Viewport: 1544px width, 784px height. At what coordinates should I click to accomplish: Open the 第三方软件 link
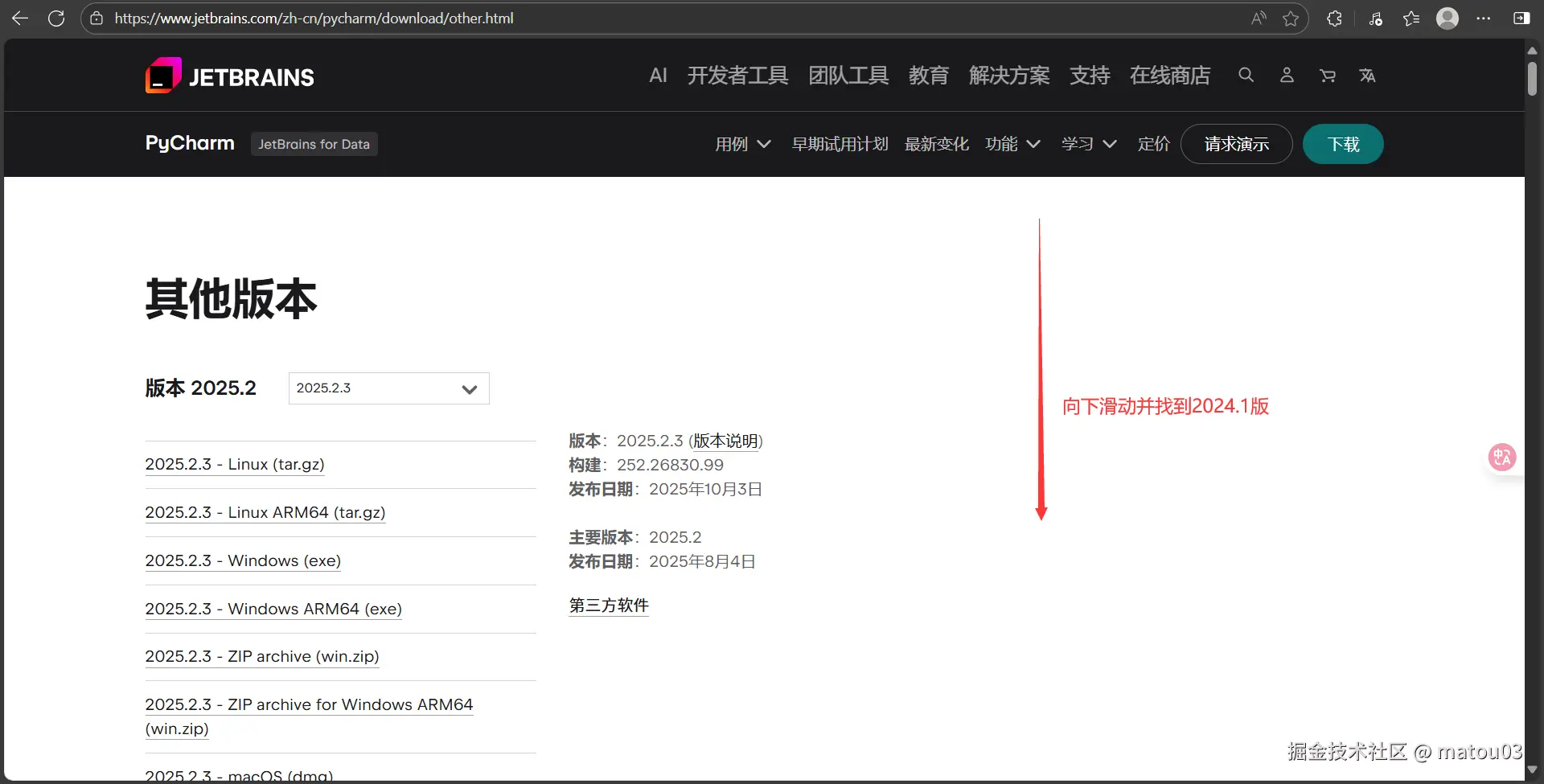coord(609,605)
